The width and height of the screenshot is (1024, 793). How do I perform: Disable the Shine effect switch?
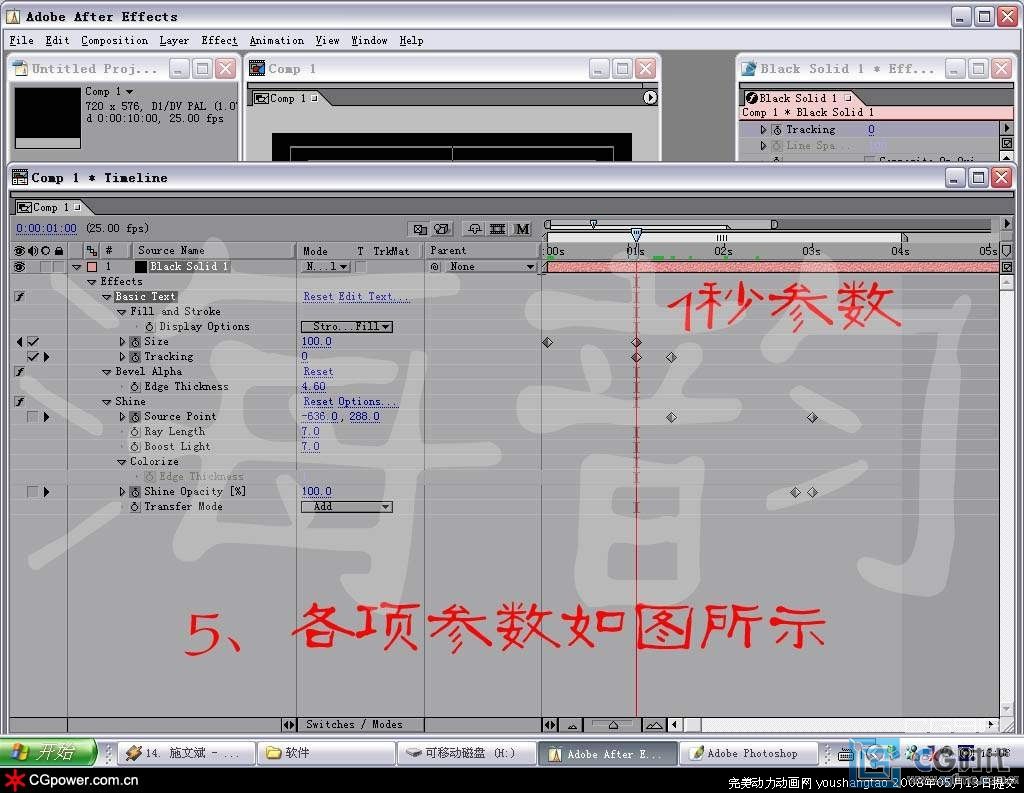click(20, 402)
